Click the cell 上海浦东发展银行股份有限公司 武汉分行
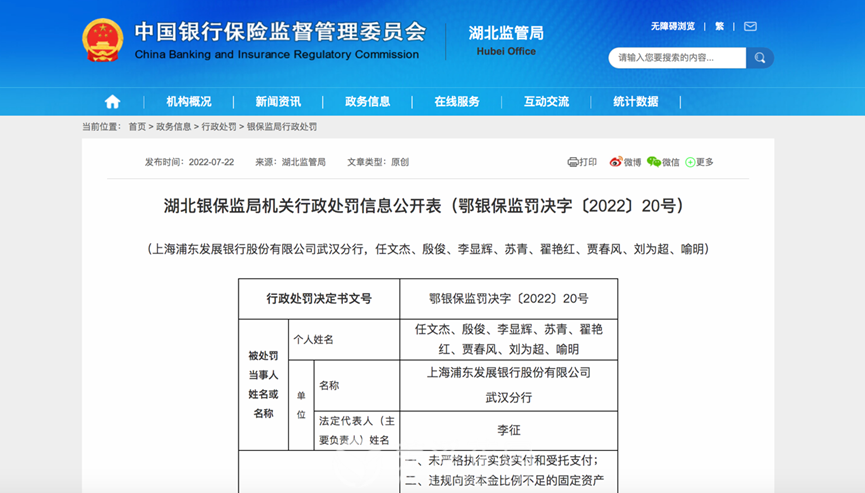Screen dimensions: 865x493 pos(509,385)
